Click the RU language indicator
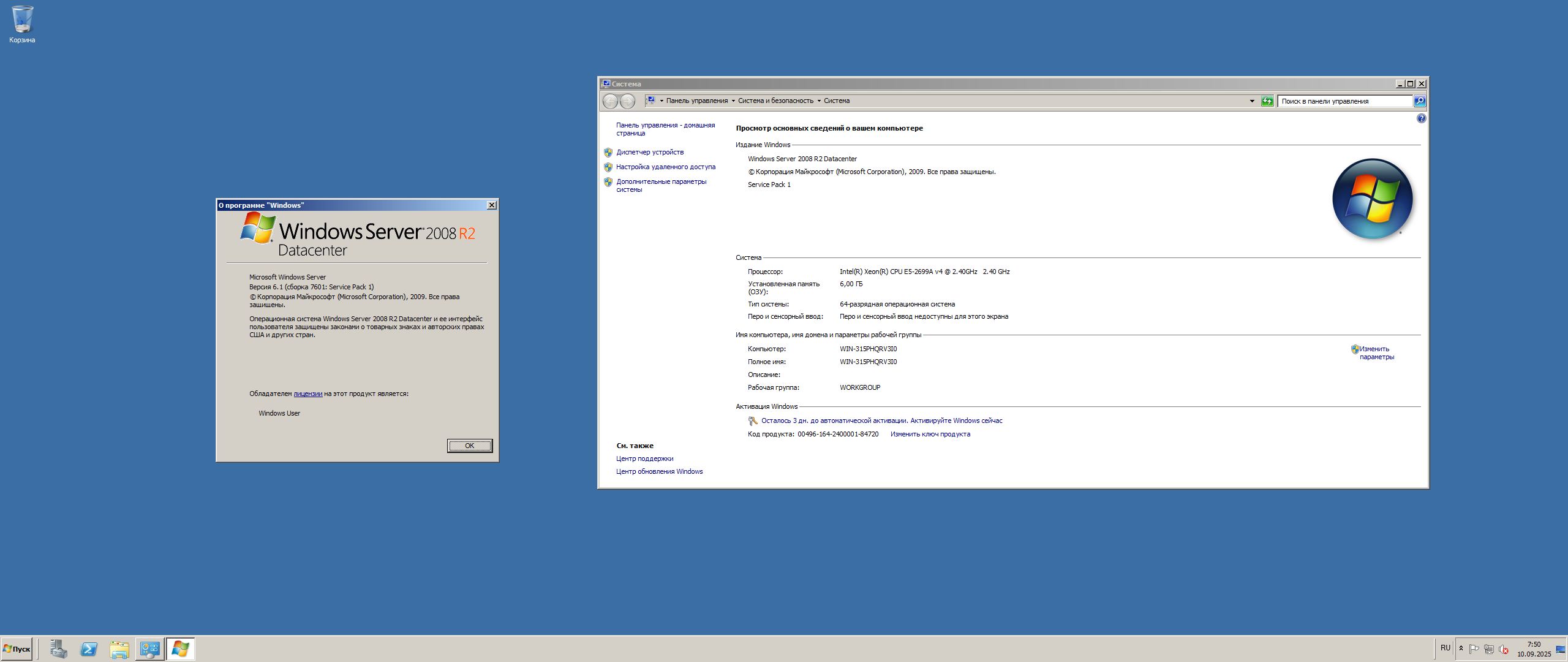The height and width of the screenshot is (662, 1568). (x=1445, y=648)
